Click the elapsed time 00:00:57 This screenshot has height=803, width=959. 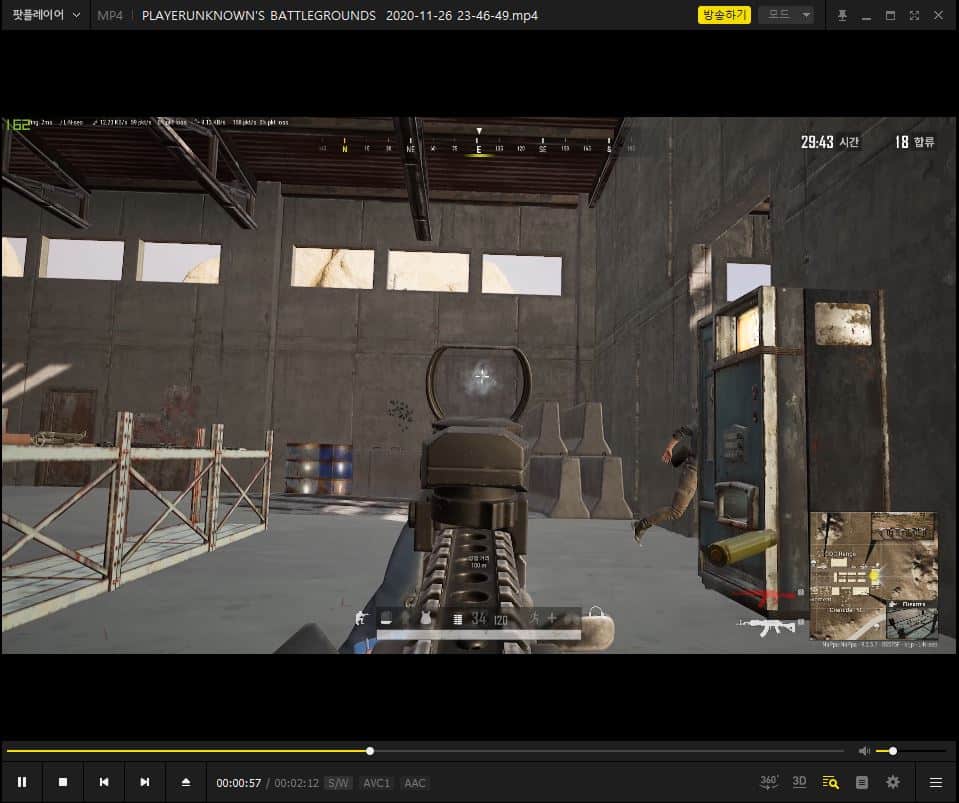pos(239,783)
